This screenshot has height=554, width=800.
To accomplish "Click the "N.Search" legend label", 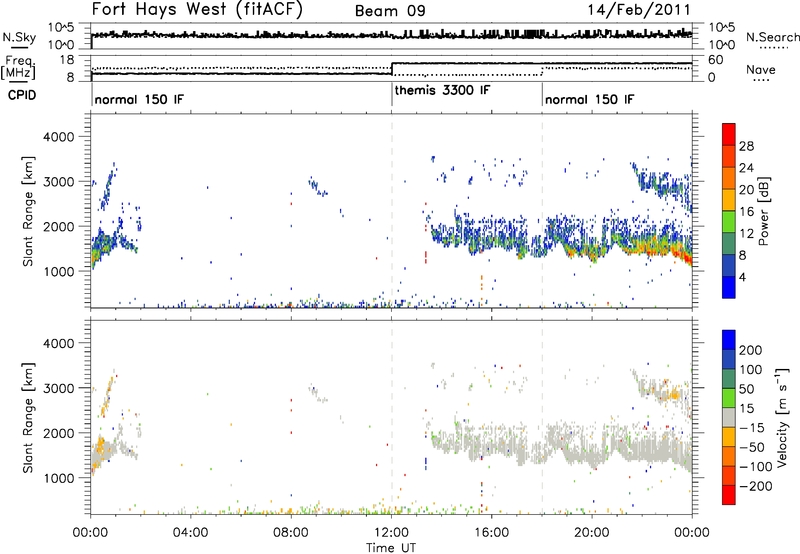I will click(x=772, y=37).
